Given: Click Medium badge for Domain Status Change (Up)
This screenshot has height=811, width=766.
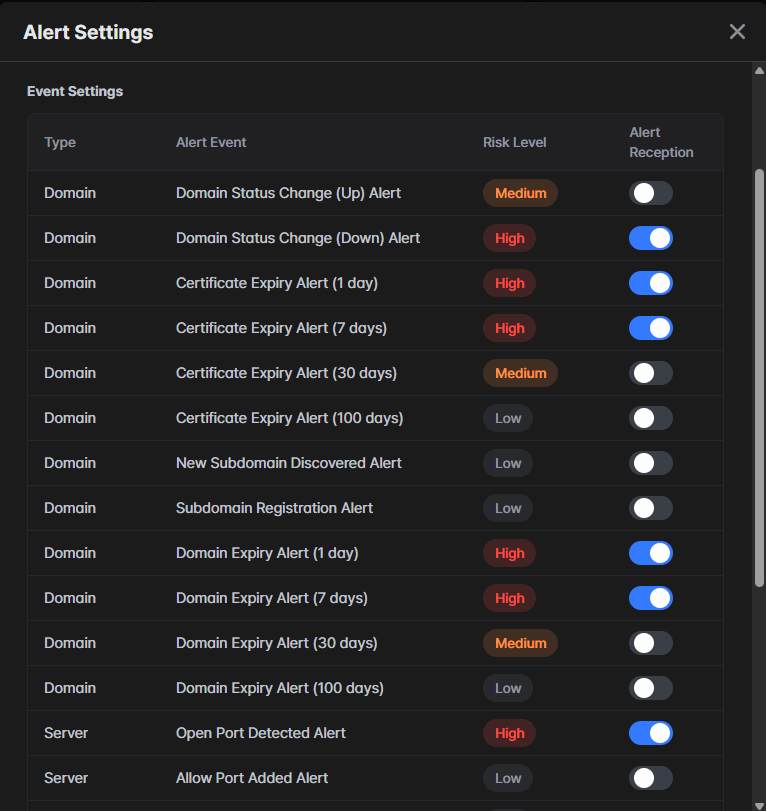Looking at the screenshot, I should tap(520, 193).
